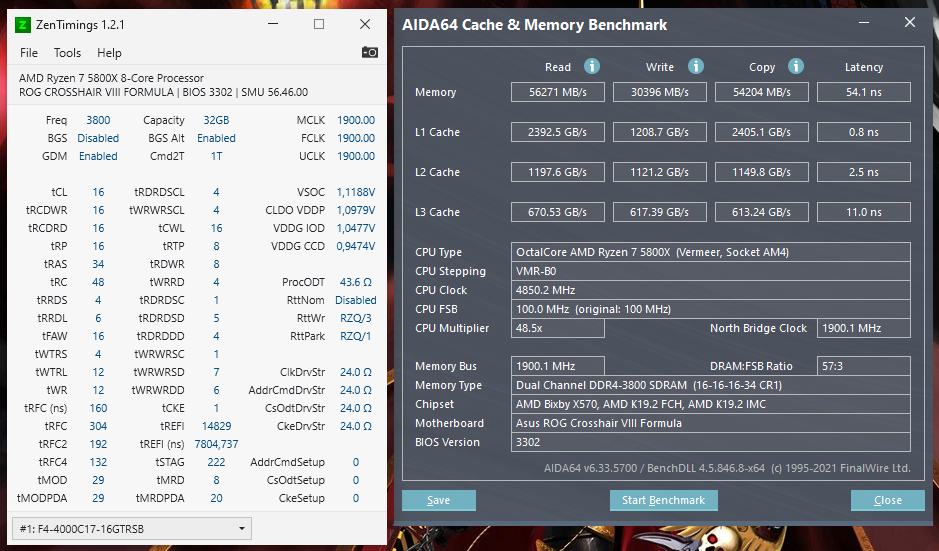Image resolution: width=939 pixels, height=551 pixels.
Task: Click the BIOS Version value 3302 in AIDA64
Action: pyautogui.click(x=711, y=442)
